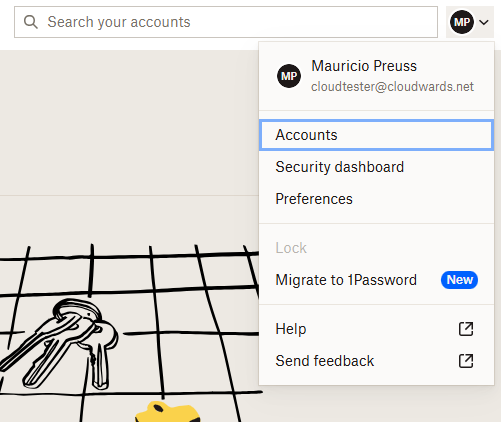This screenshot has width=501, height=422.
Task: Open the Accounts menu item
Action: click(376, 135)
